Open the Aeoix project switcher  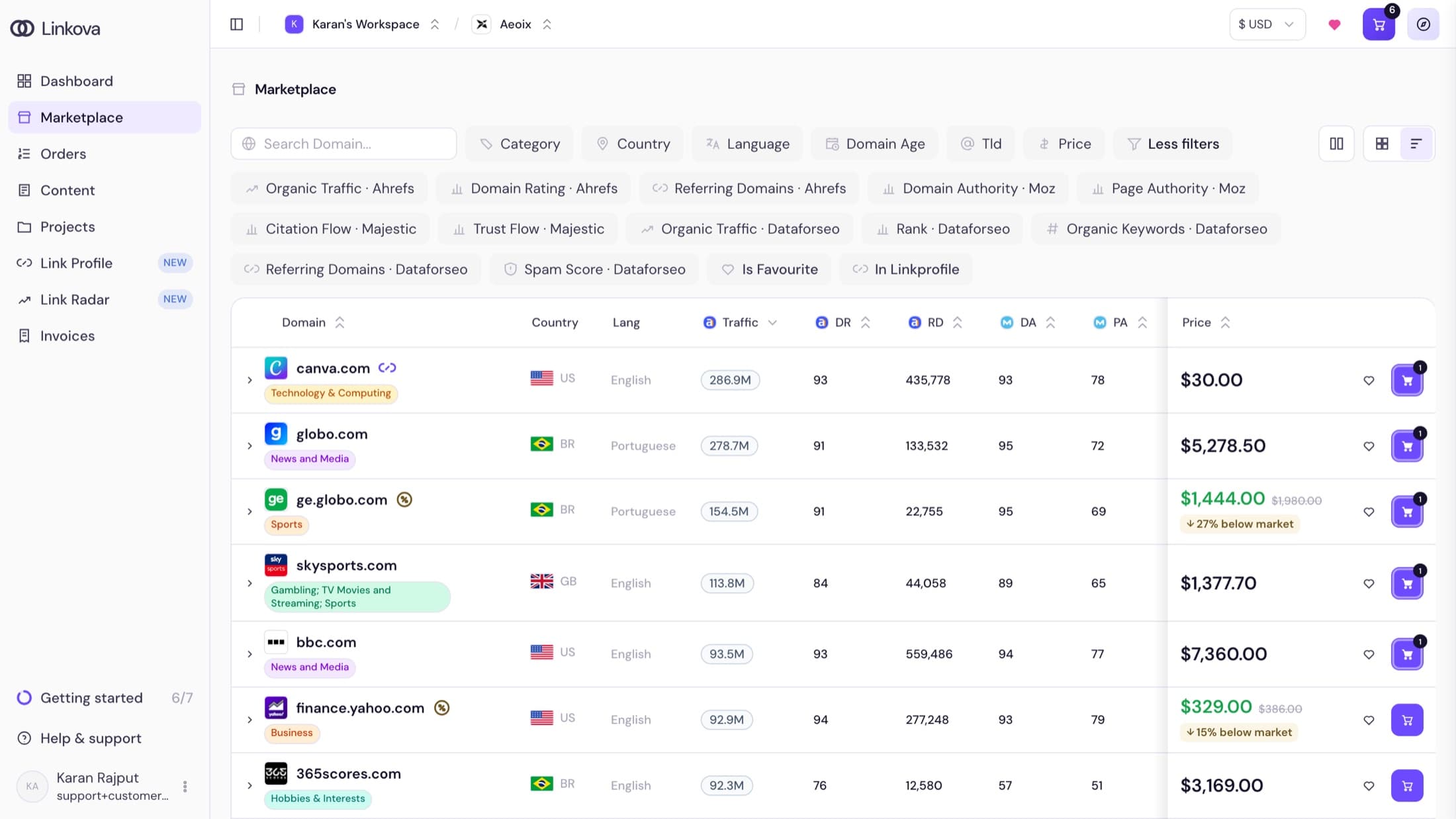[512, 24]
